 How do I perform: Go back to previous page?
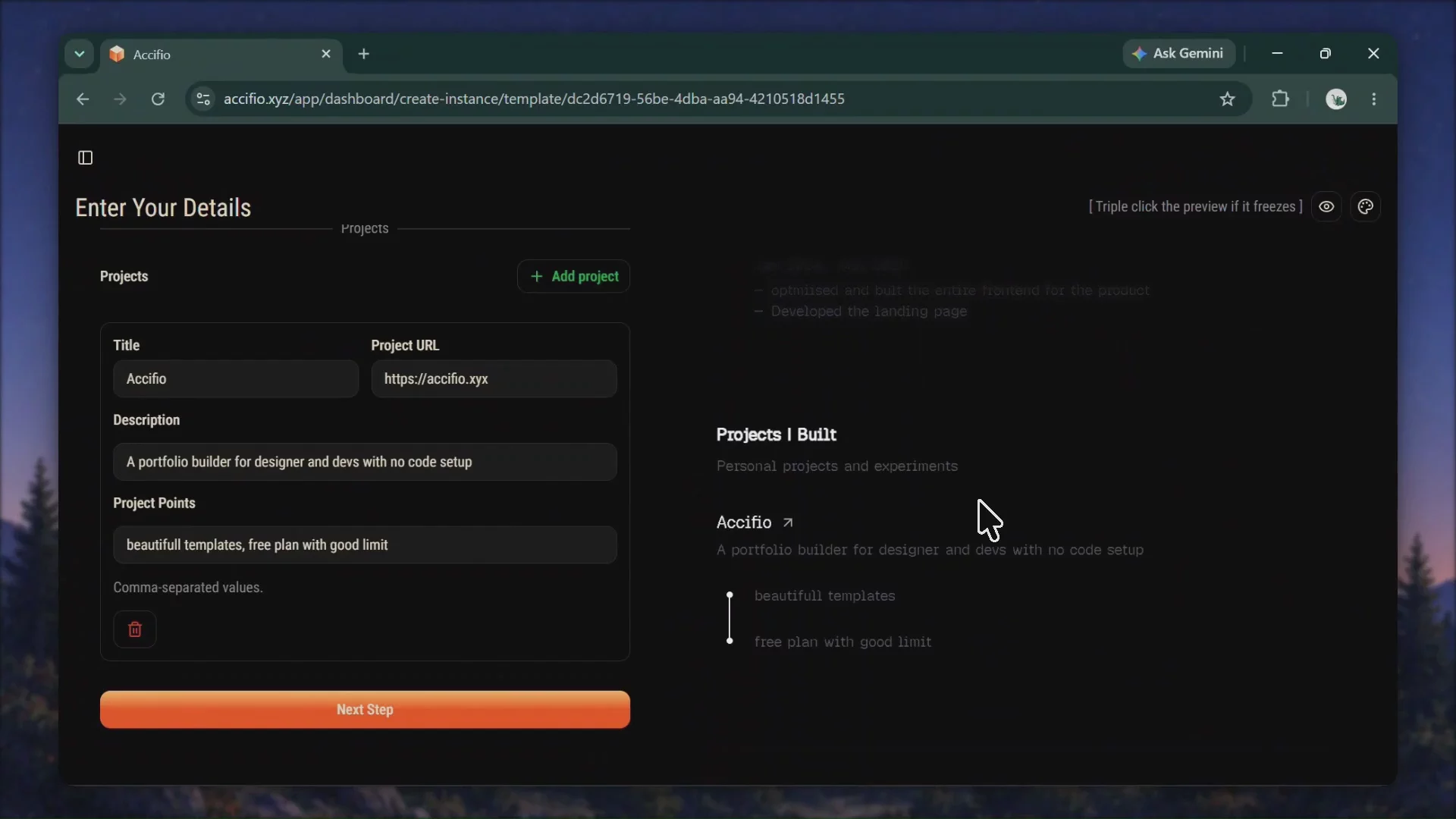pos(83,99)
